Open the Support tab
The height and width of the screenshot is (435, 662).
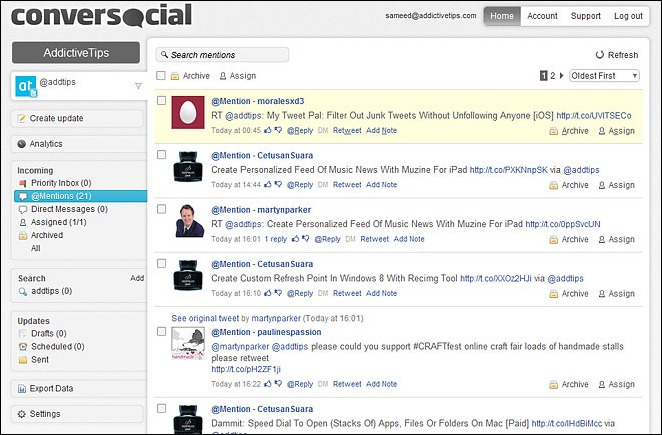[x=586, y=16]
